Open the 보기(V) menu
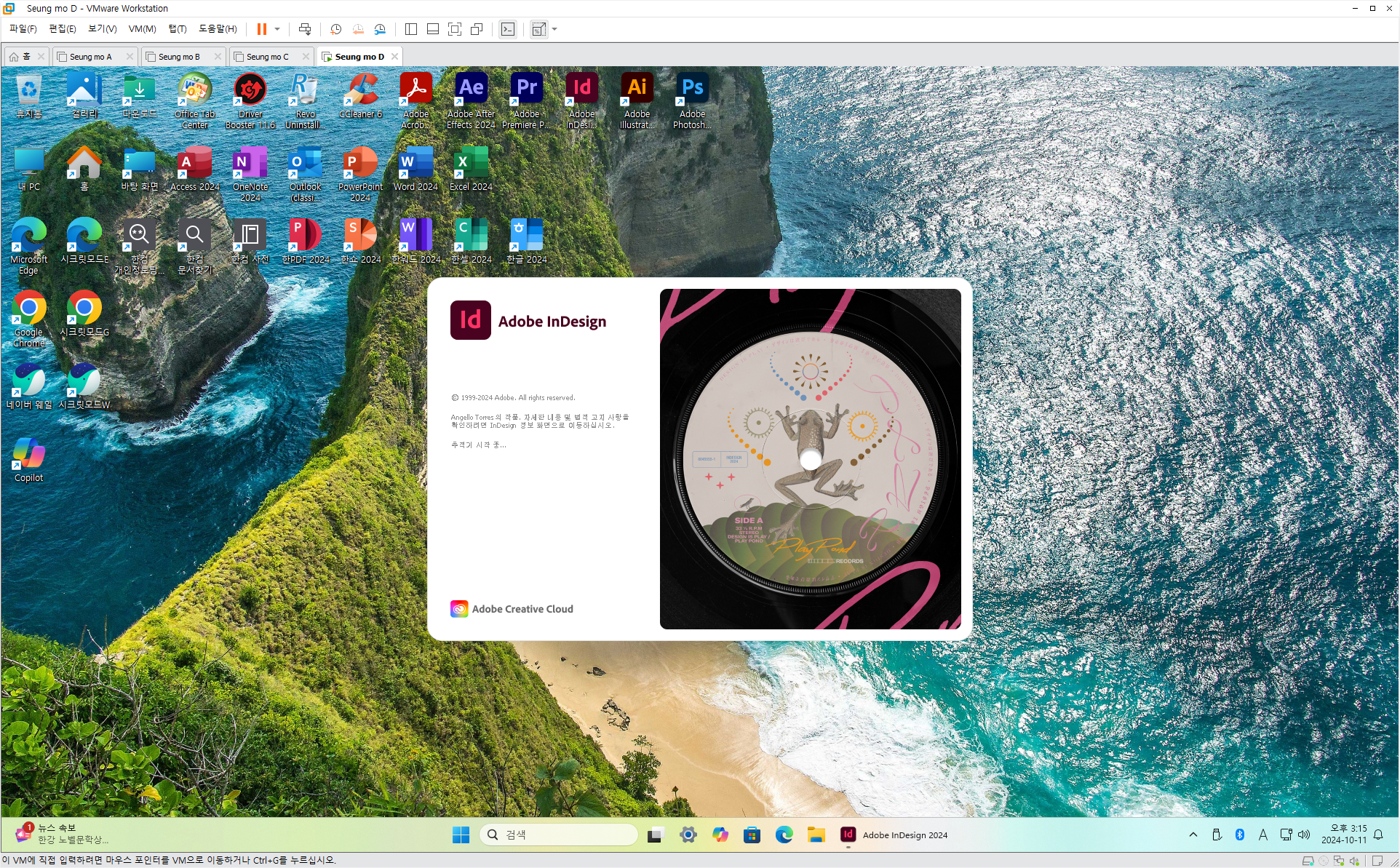 click(102, 29)
